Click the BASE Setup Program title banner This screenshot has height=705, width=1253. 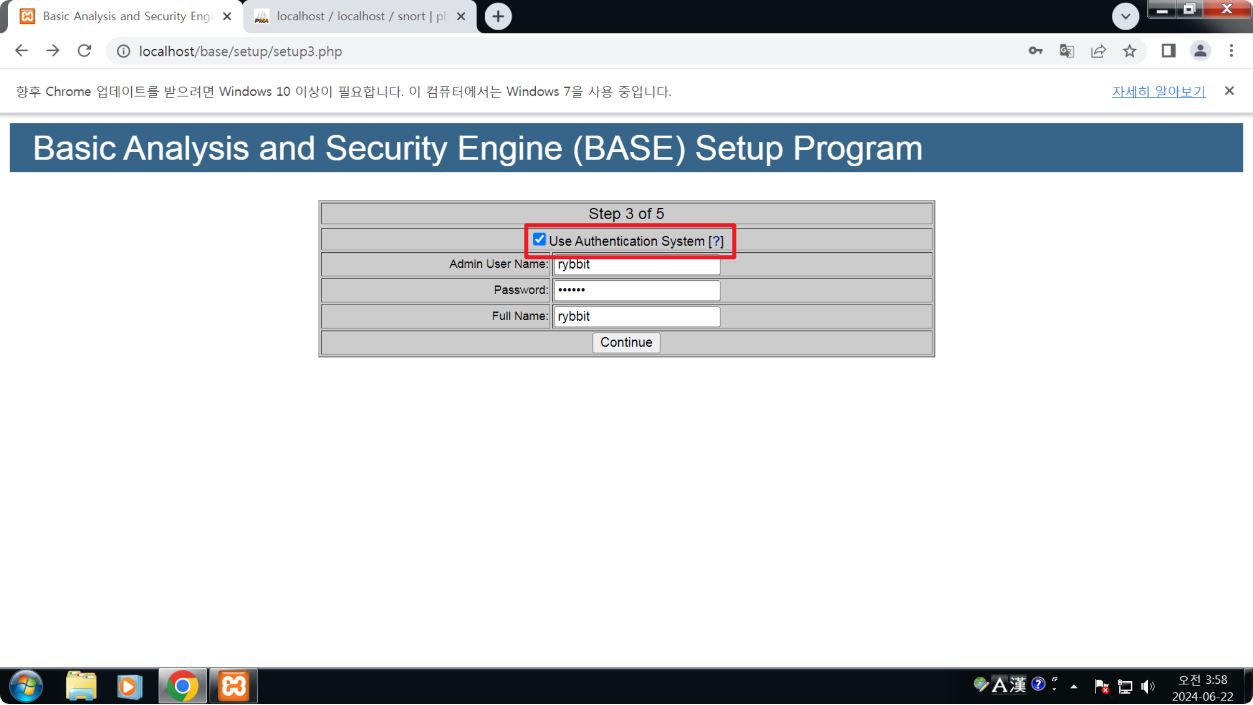[626, 148]
